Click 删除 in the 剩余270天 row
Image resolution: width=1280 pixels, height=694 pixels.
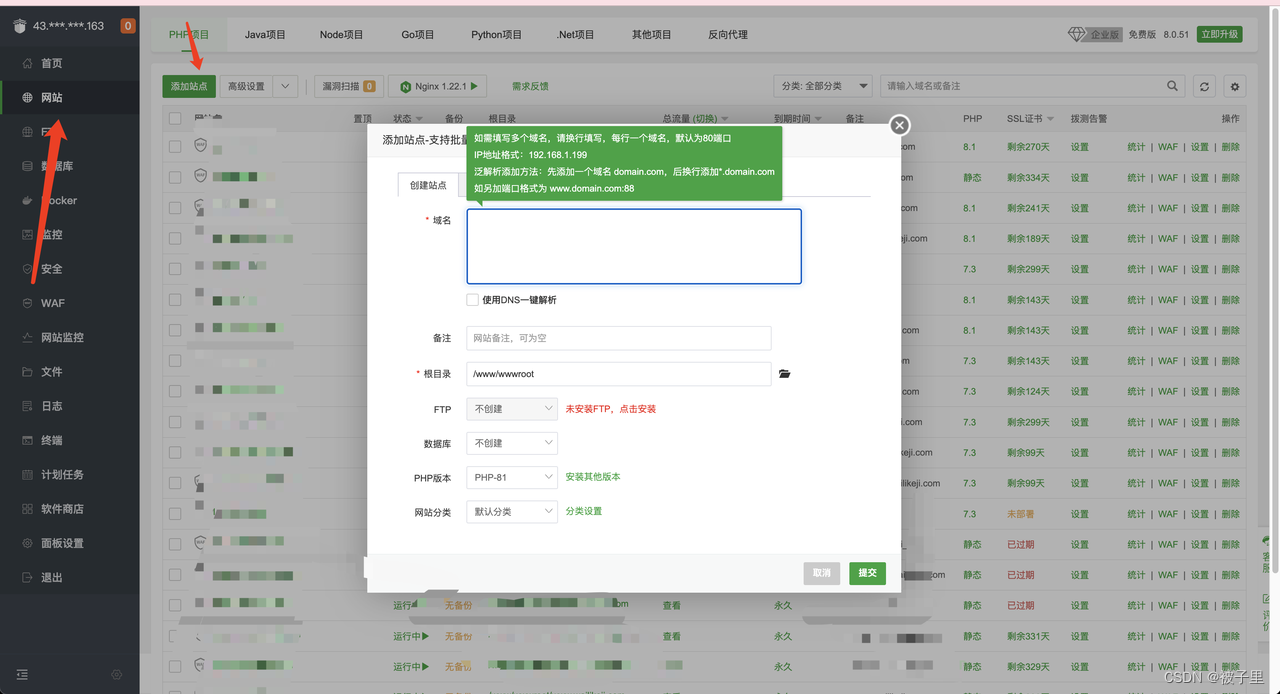tap(1230, 147)
